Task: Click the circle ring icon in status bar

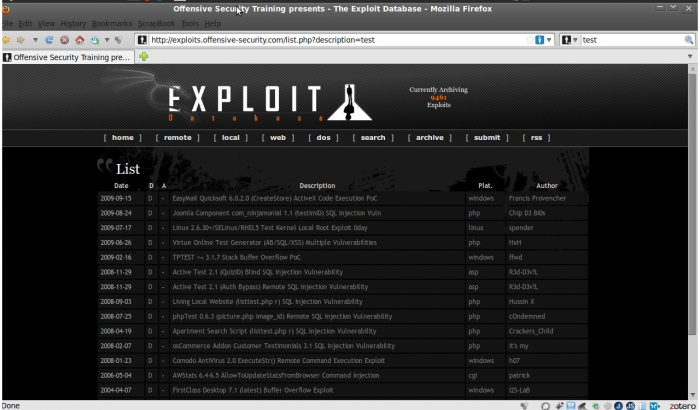Action: 545,406
